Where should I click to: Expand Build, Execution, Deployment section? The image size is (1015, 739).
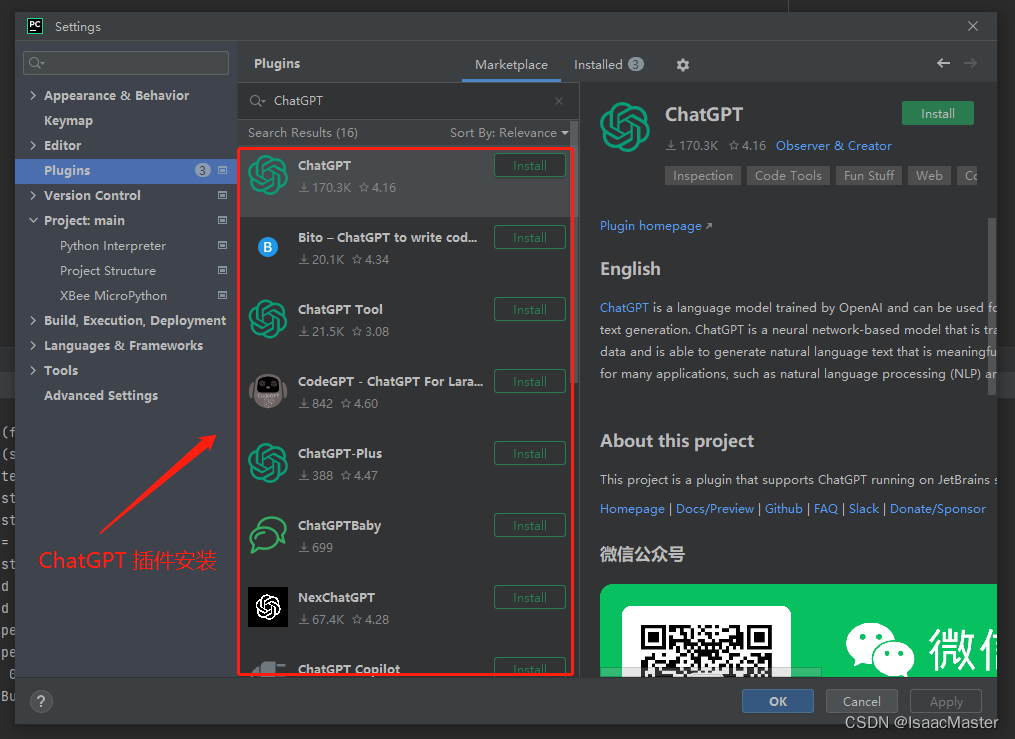point(33,320)
